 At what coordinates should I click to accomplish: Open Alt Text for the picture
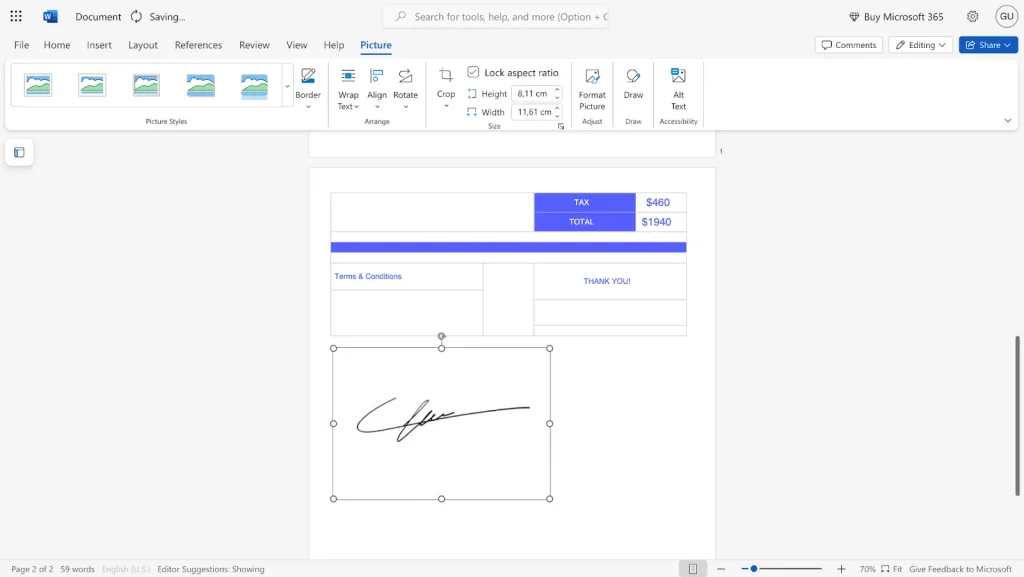[678, 86]
